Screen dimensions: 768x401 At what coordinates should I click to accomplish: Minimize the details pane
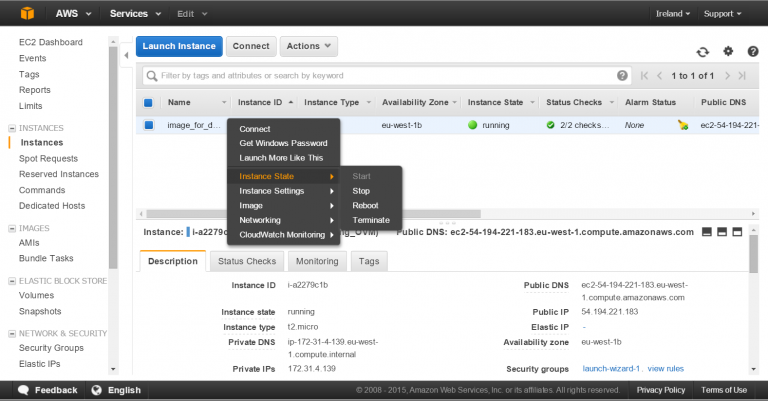(x=707, y=232)
